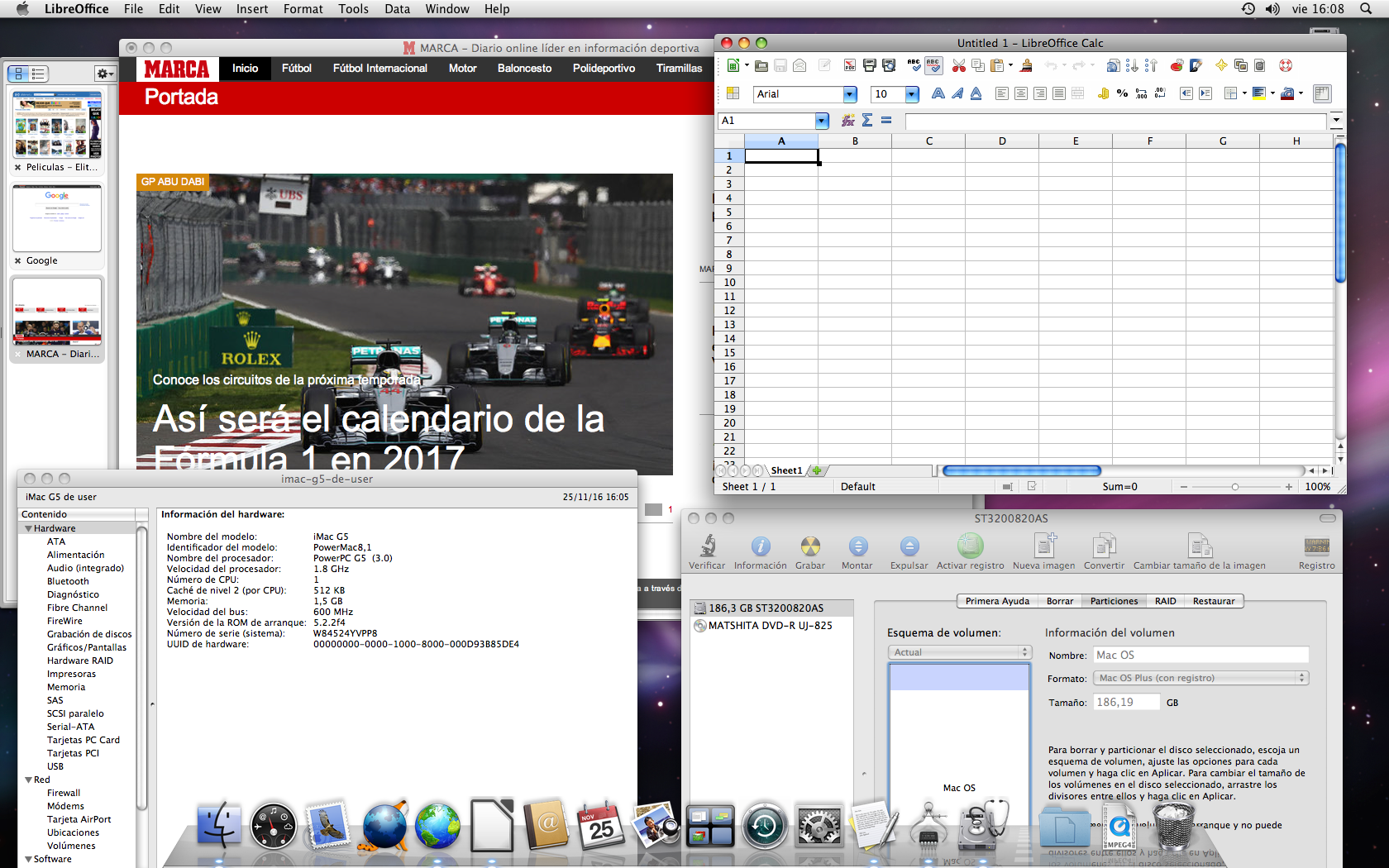Adjust the Calc zoom slider
This screenshot has height=868, width=1389.
(x=1235, y=487)
